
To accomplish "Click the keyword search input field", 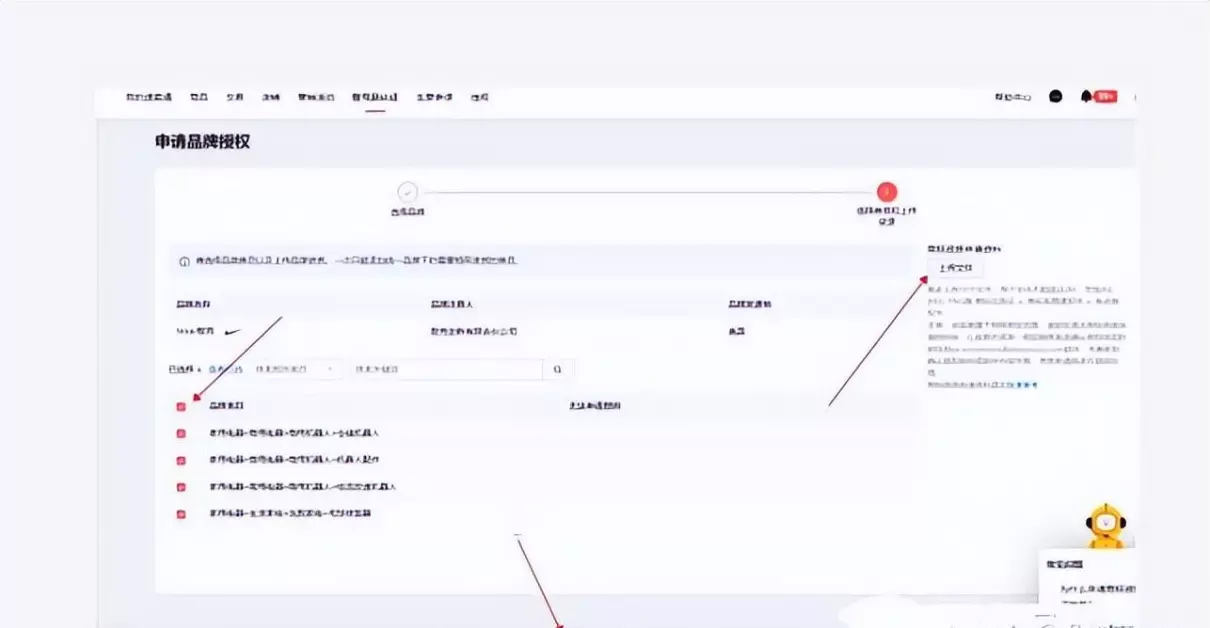I will (445, 370).
